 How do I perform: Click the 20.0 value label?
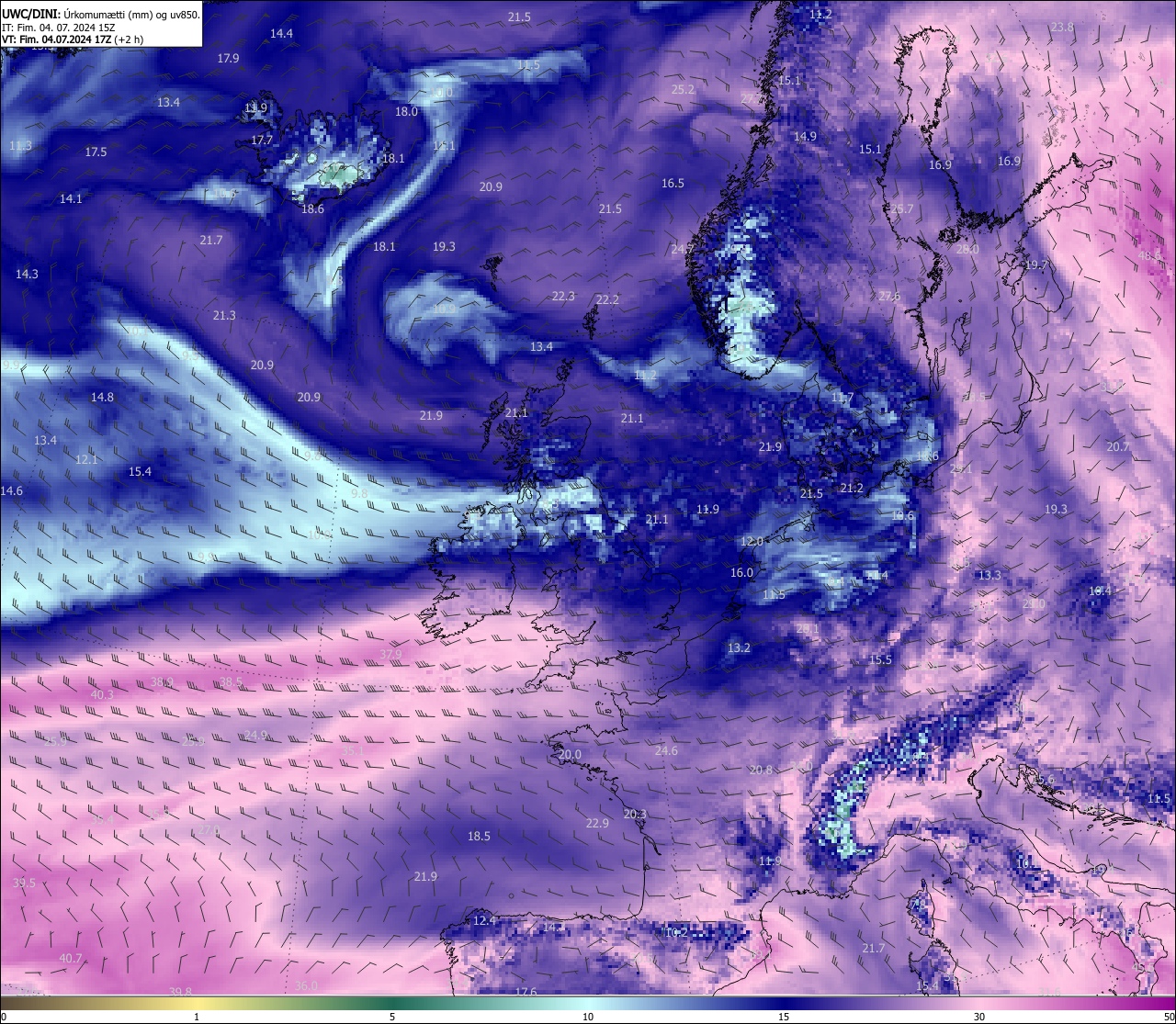click(570, 755)
